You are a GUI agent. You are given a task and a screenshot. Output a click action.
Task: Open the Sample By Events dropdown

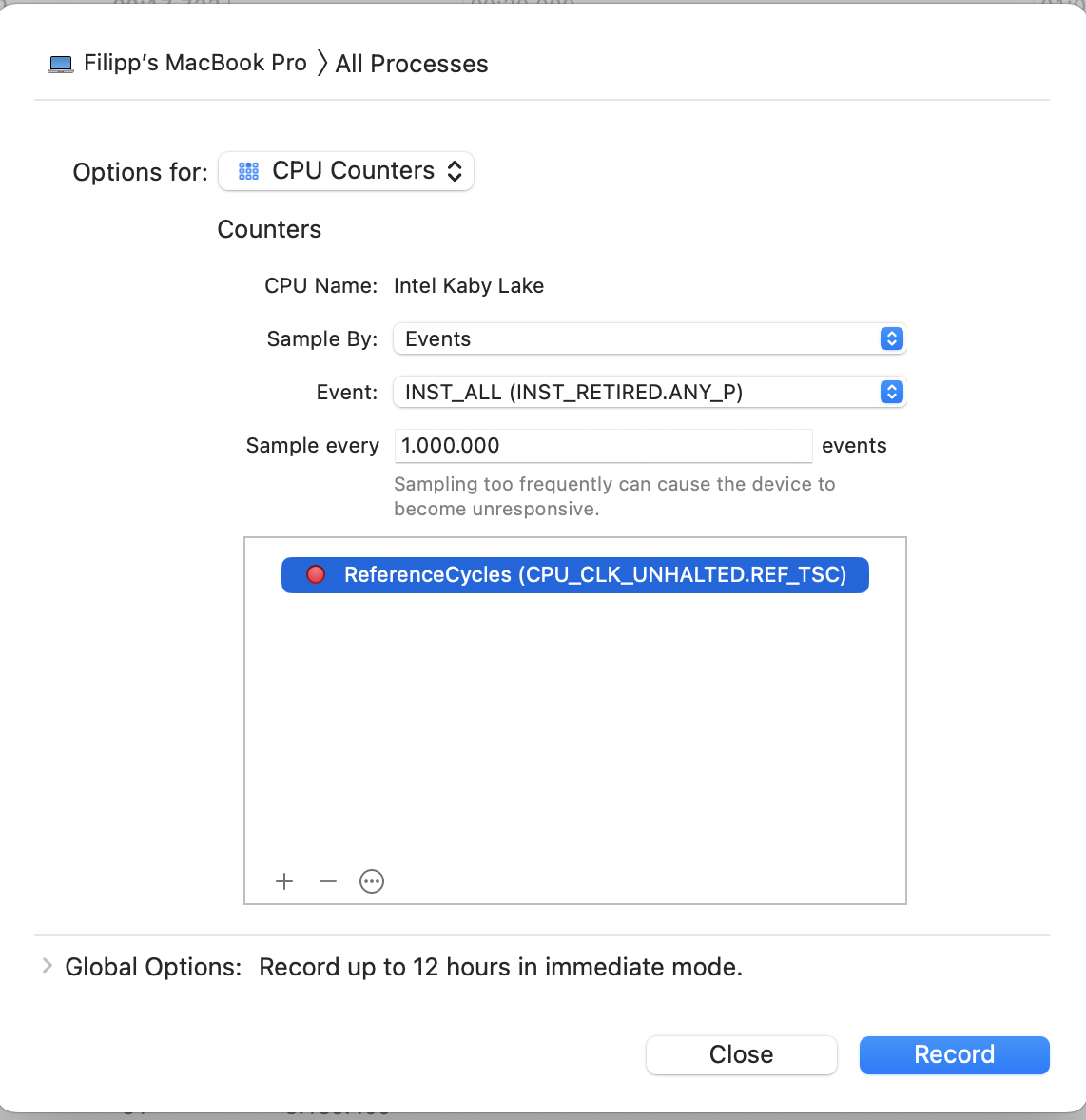click(637, 339)
